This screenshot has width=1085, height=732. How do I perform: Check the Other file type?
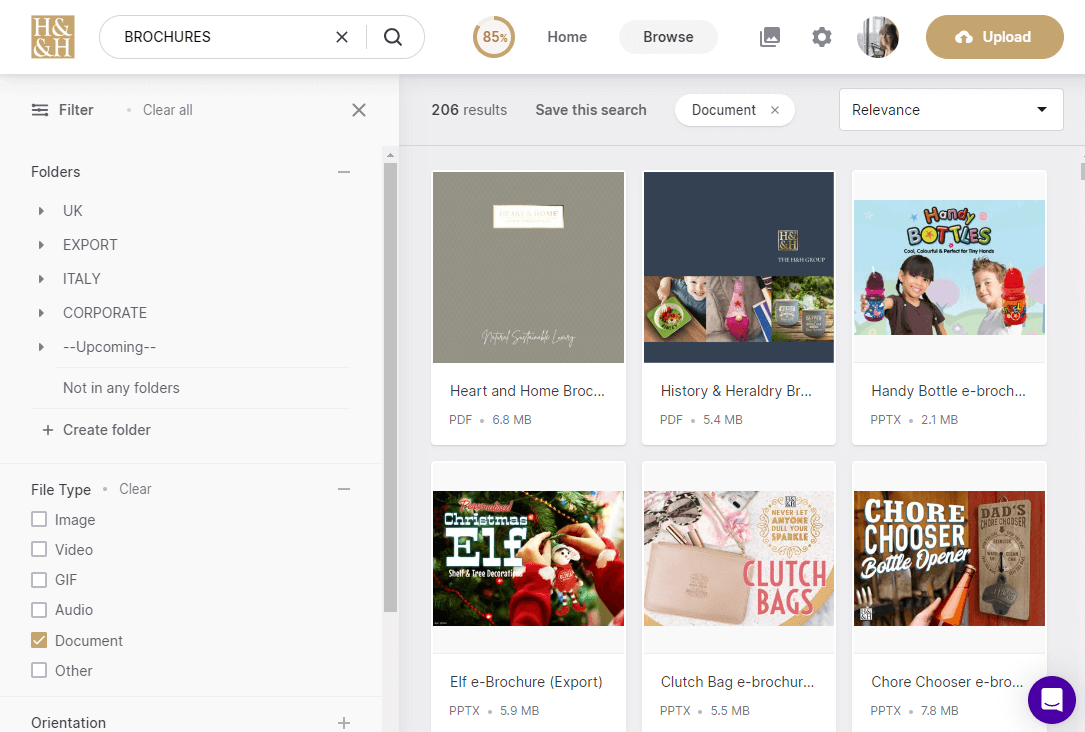pyautogui.click(x=39, y=670)
